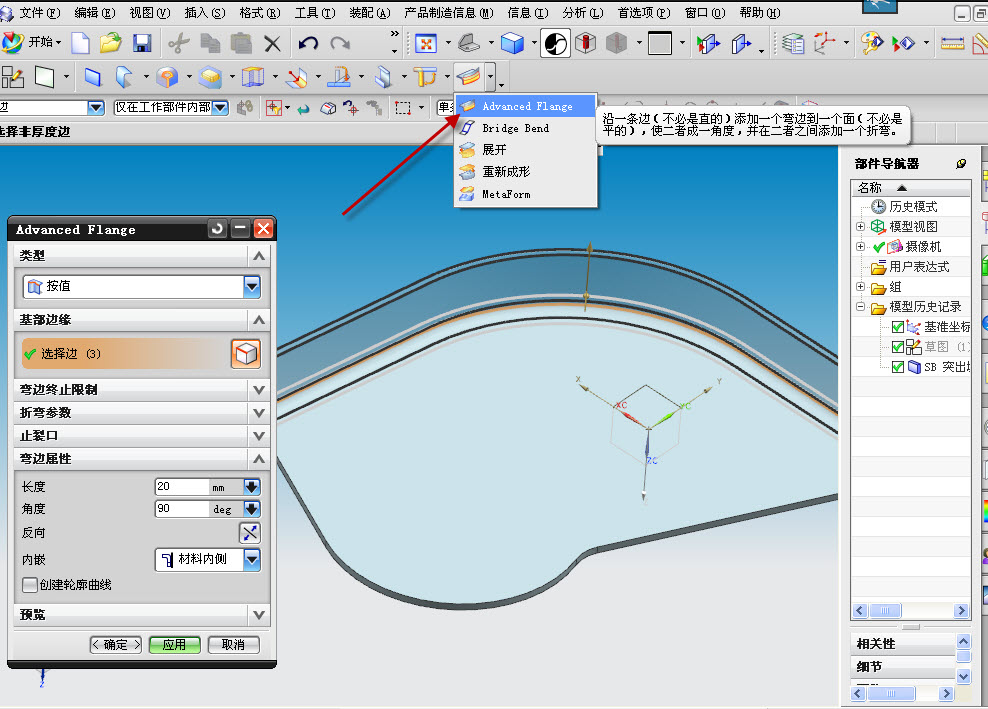Viewport: 988px width, 709px height.
Task: Expand the 组 tree node
Action: pyautogui.click(x=860, y=287)
